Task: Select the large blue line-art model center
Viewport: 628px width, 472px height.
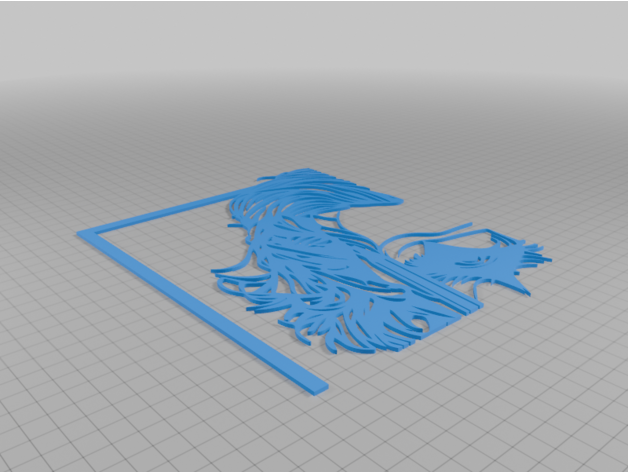Action: (x=320, y=260)
